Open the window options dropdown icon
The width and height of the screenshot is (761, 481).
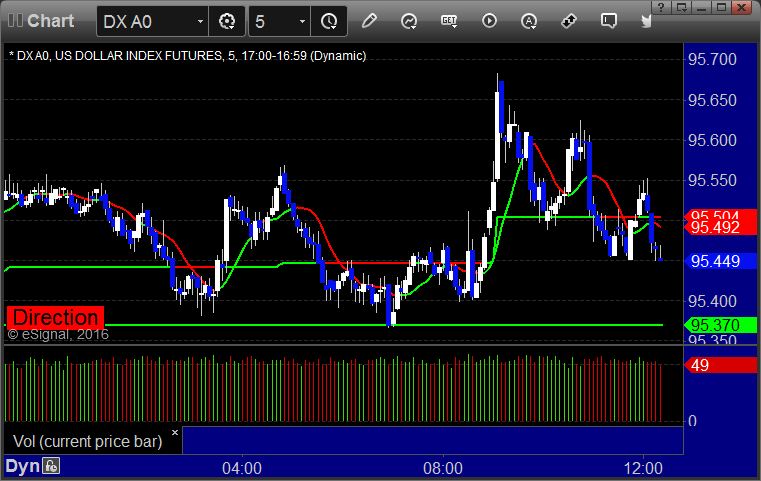tap(681, 7)
